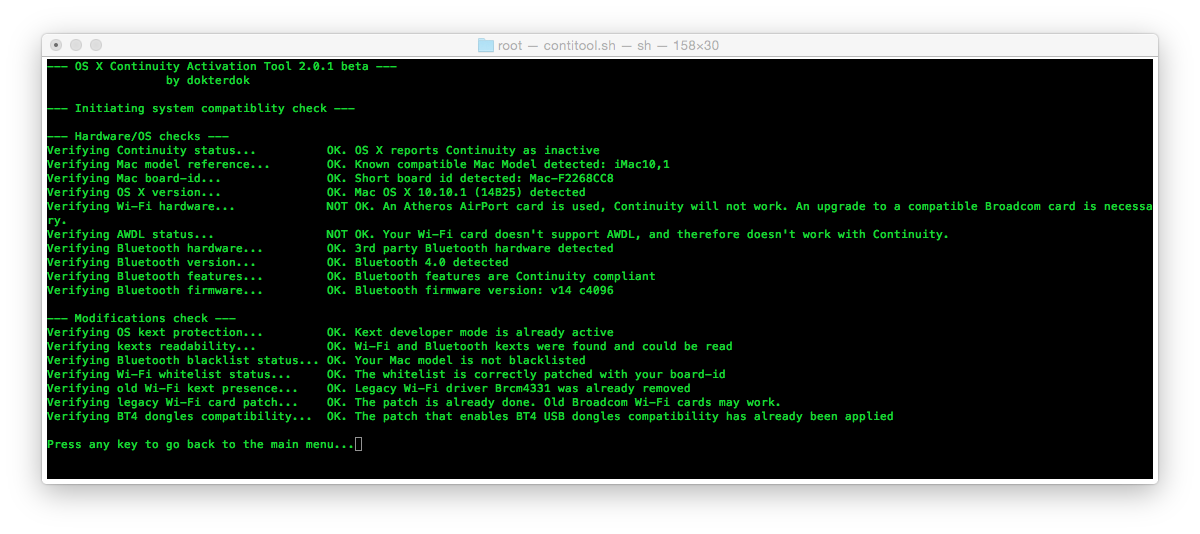Click 'OS X reports Continuity as inactive'
Image resolution: width=1200 pixels, height=534 pixels.
click(477, 150)
